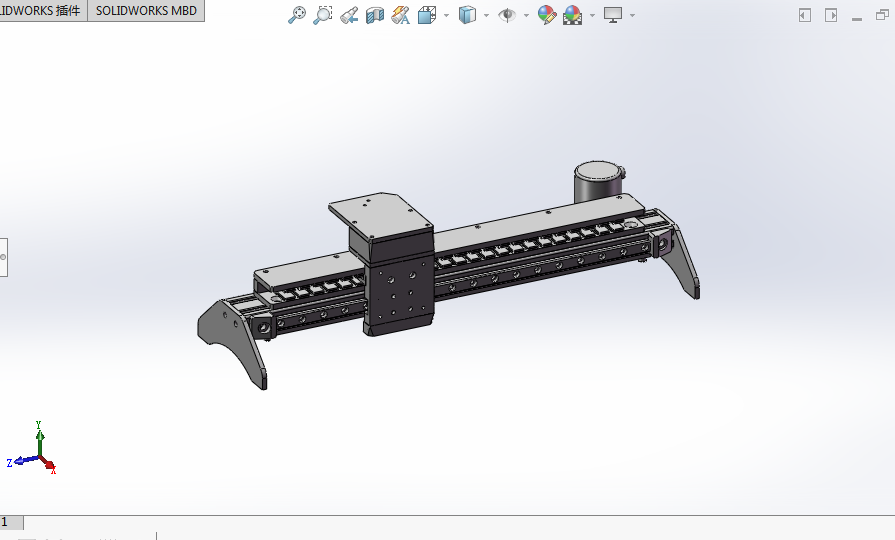Expand View Orientation dropdown arrow

(446, 15)
